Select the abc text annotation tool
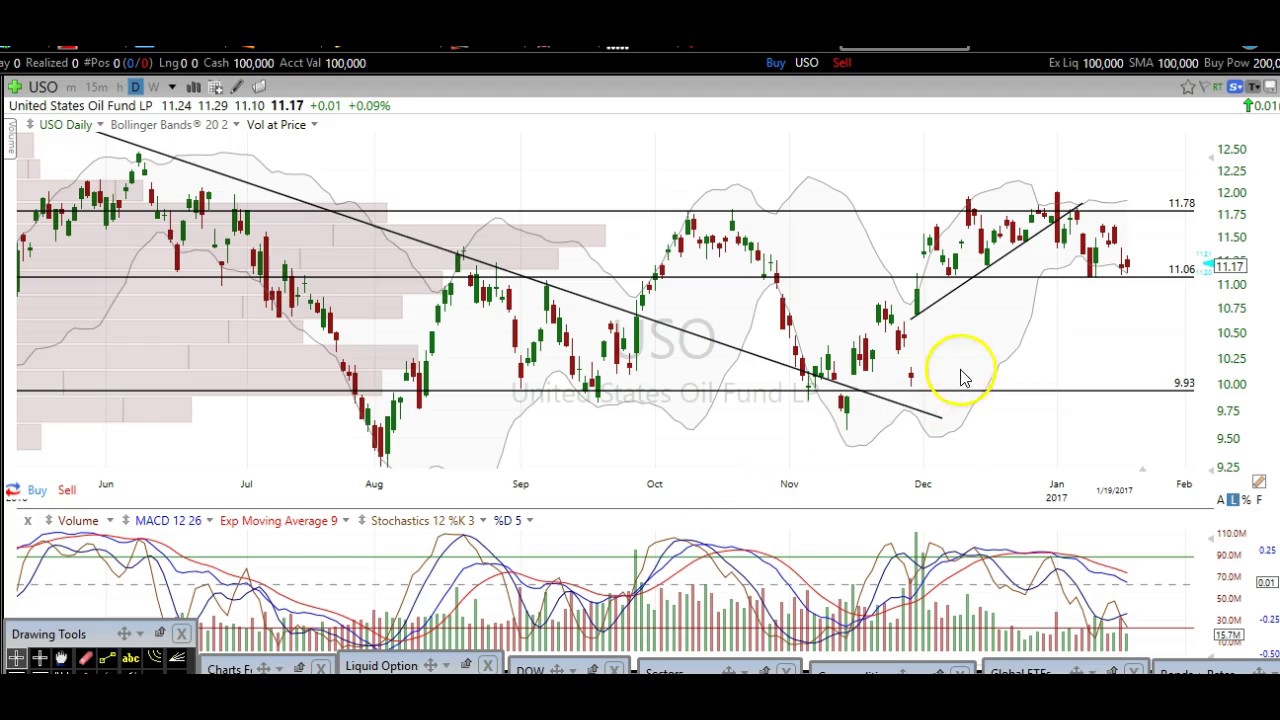This screenshot has width=1280, height=720. [131, 658]
